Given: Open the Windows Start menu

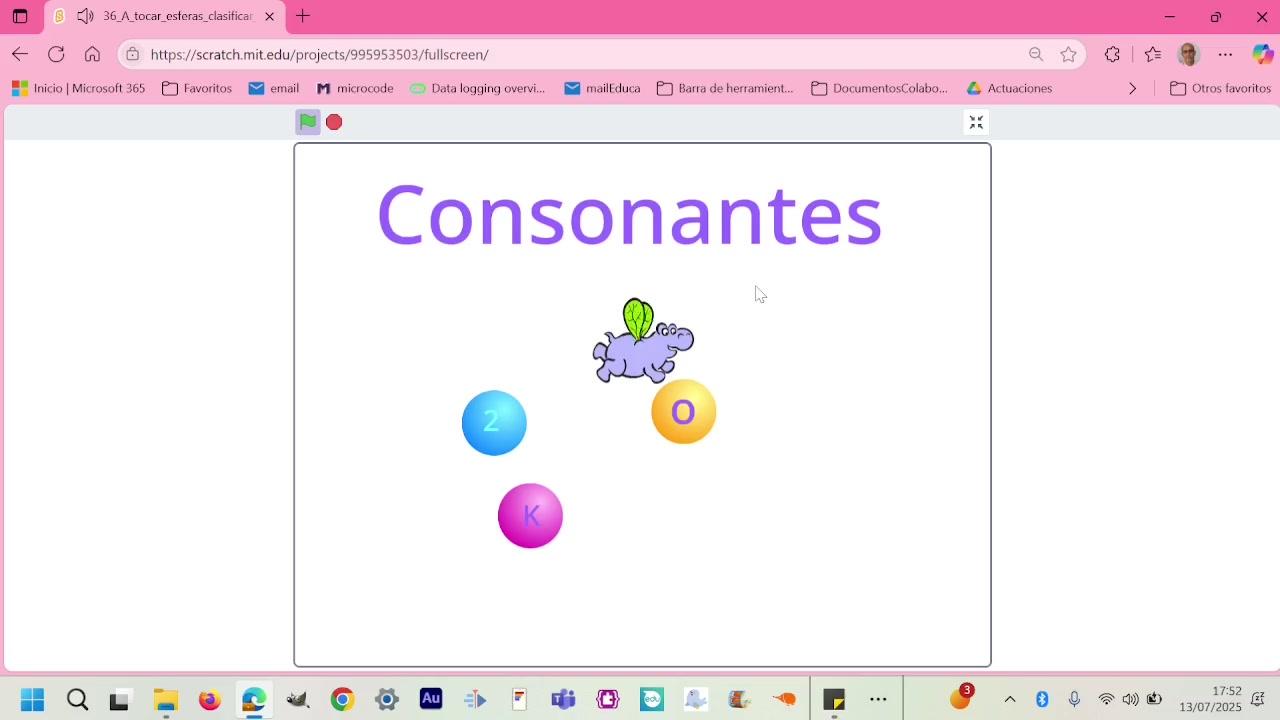Looking at the screenshot, I should coord(32,699).
